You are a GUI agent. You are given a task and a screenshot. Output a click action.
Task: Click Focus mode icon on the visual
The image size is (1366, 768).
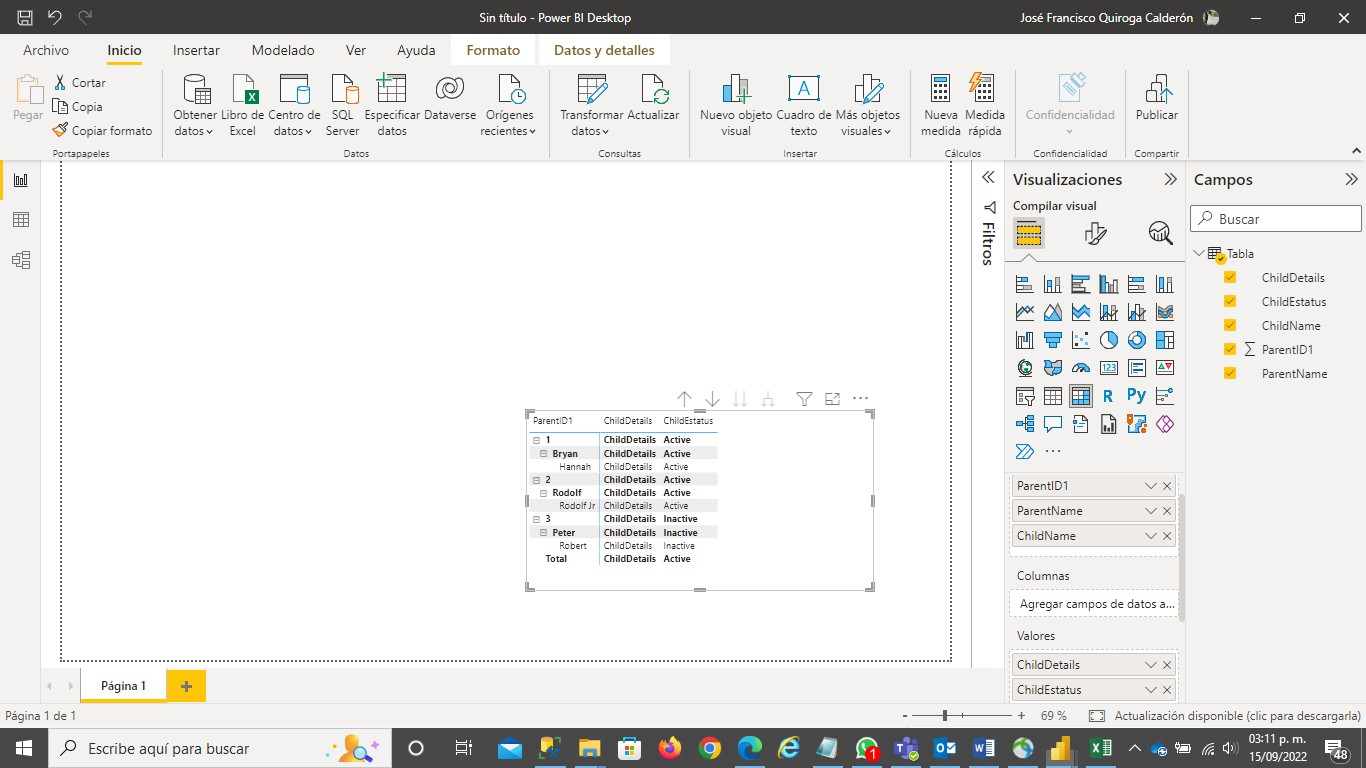[x=832, y=399]
